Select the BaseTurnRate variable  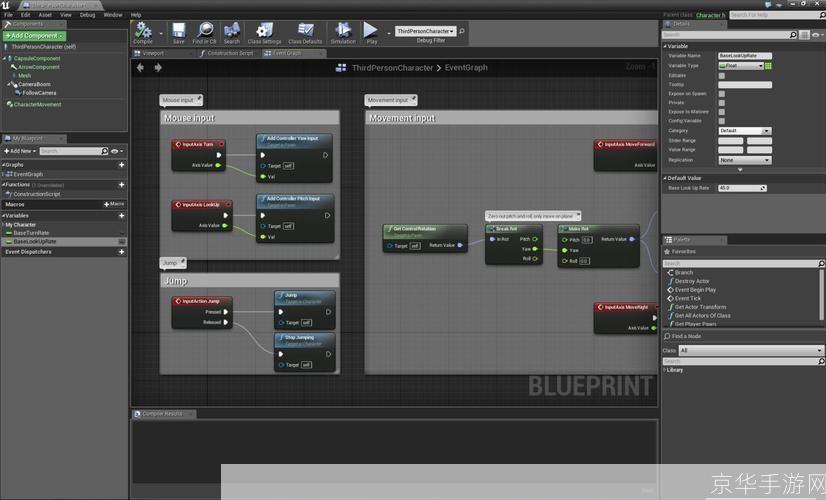[x=31, y=233]
